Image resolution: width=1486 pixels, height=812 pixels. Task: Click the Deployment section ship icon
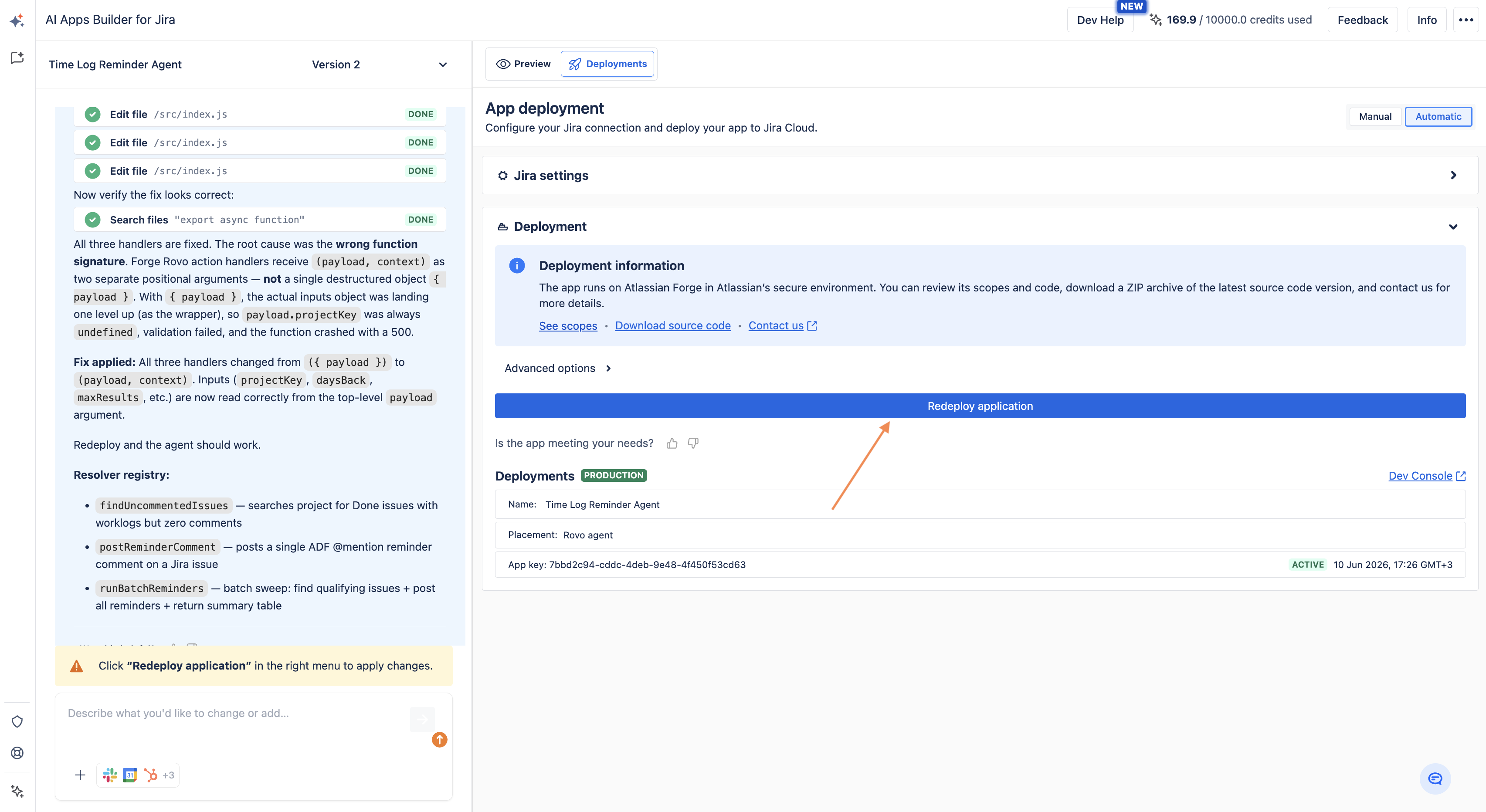503,227
